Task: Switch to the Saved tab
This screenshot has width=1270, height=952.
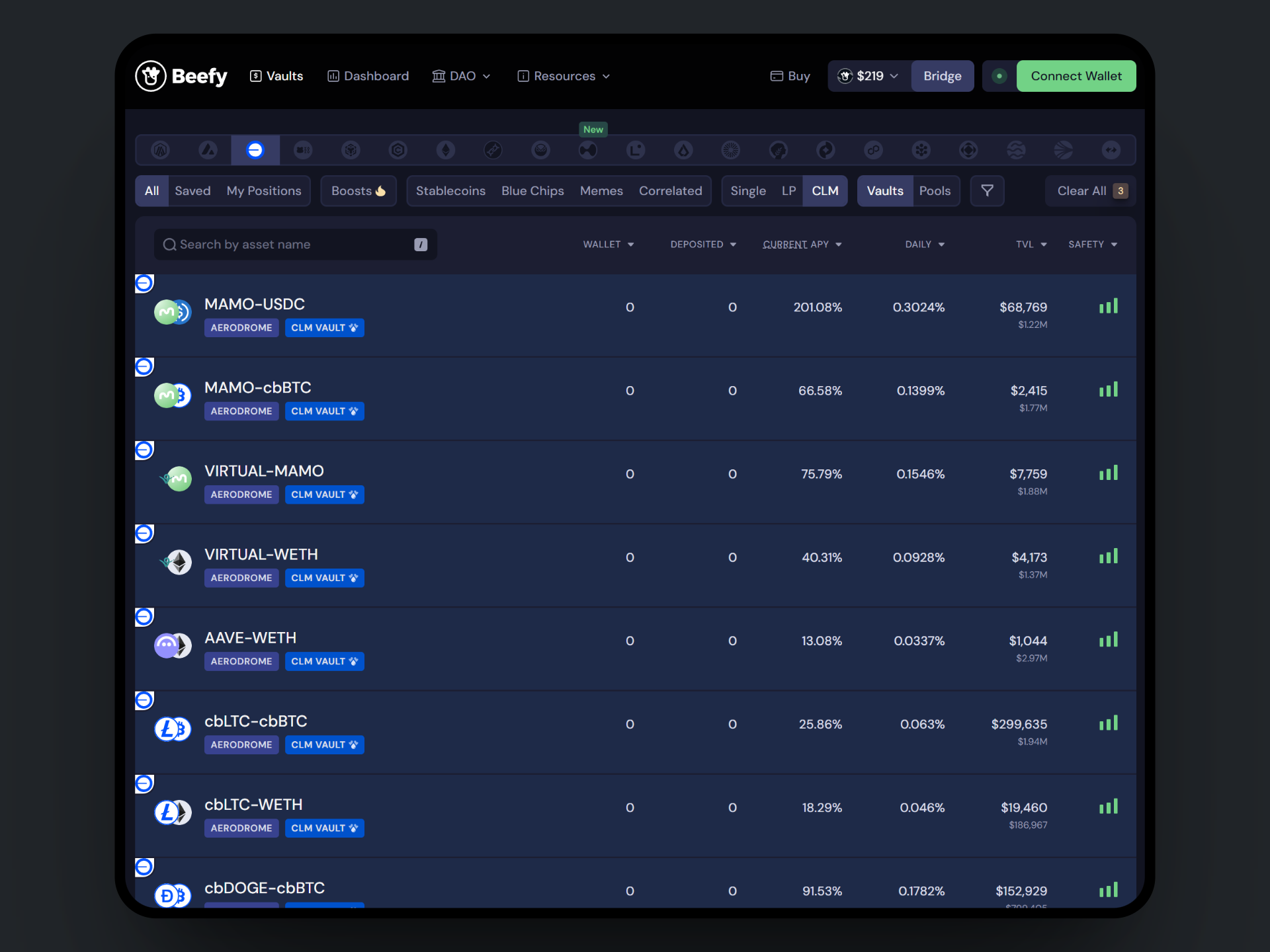Action: 192,191
